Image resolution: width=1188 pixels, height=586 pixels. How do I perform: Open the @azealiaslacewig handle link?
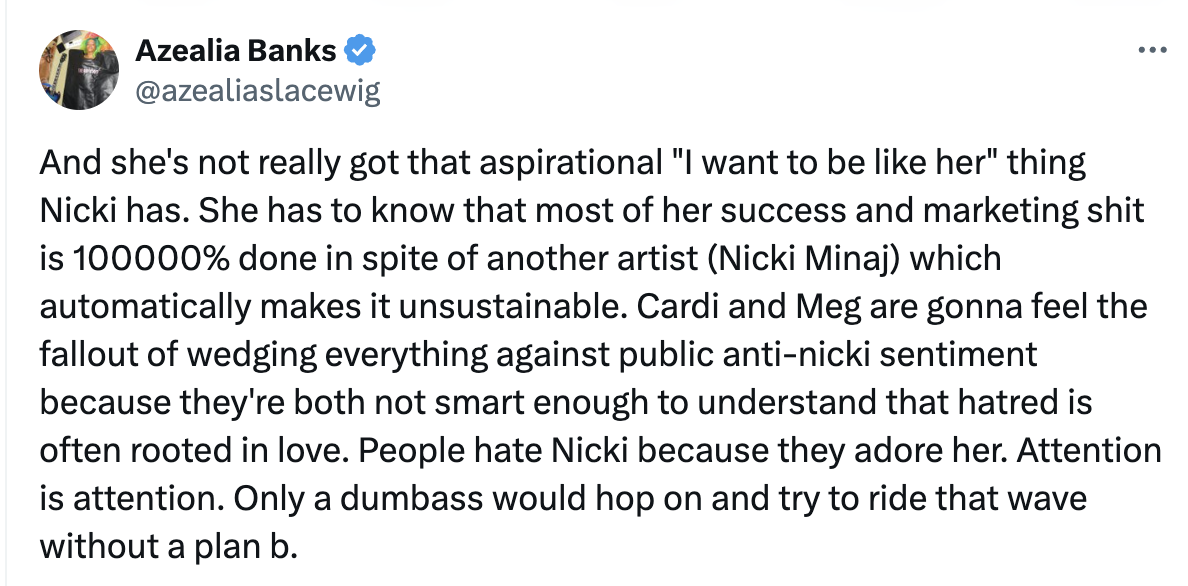click(x=258, y=91)
